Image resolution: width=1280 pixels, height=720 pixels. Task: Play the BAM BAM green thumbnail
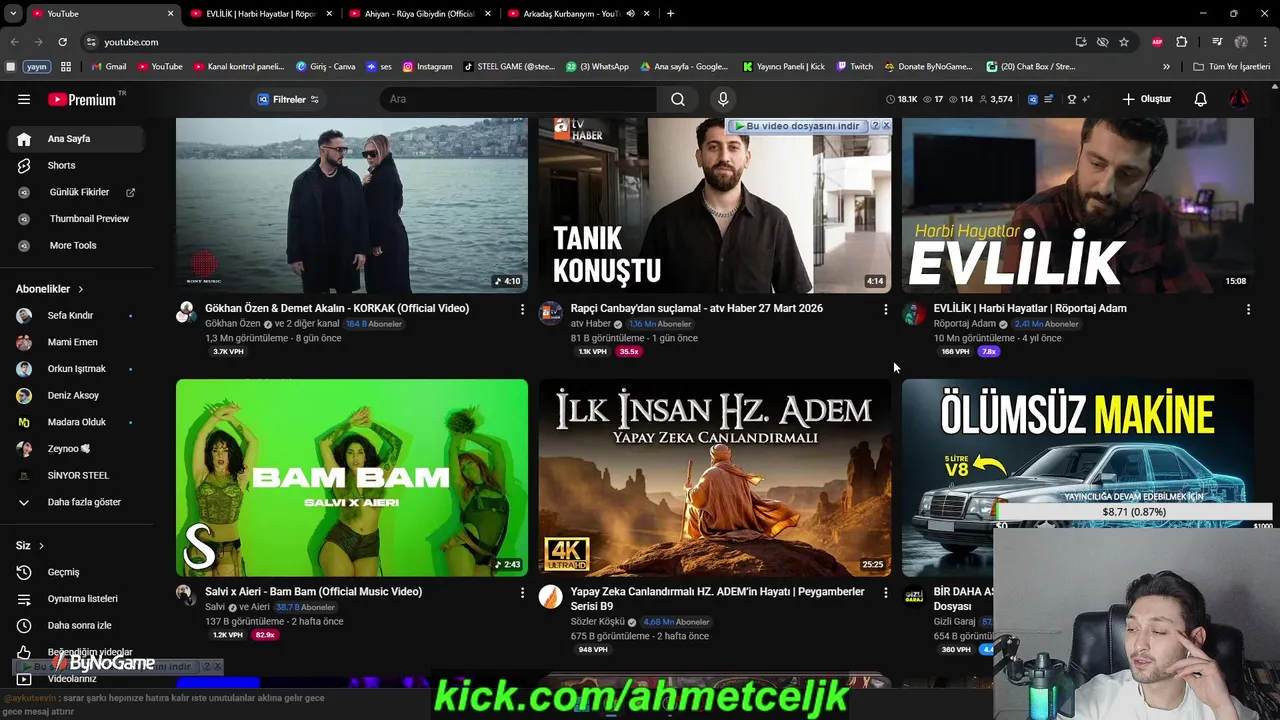[352, 477]
